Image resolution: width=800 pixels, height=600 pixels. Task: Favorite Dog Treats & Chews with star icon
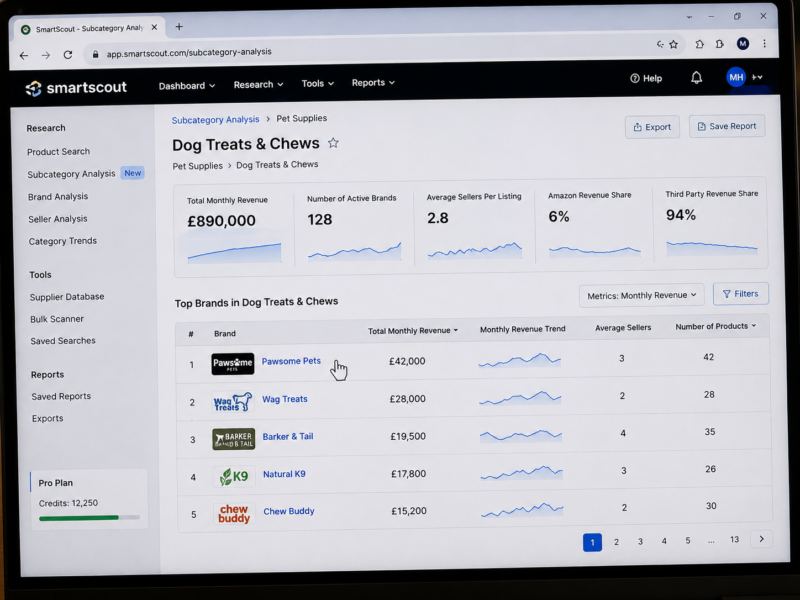point(333,143)
